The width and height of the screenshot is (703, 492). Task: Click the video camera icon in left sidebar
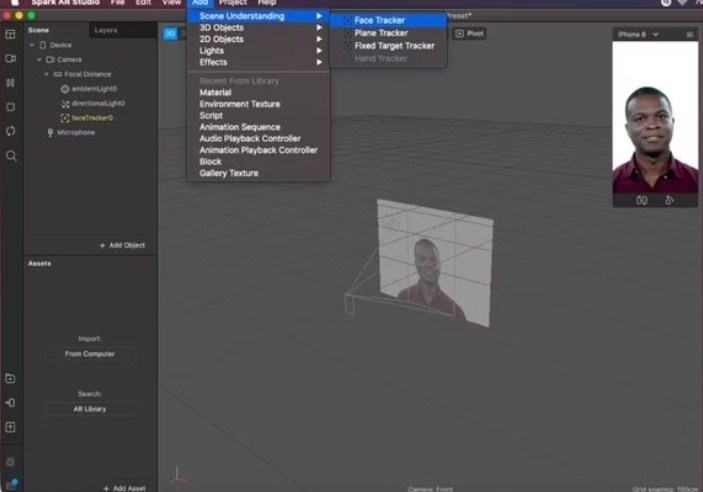click(x=11, y=59)
